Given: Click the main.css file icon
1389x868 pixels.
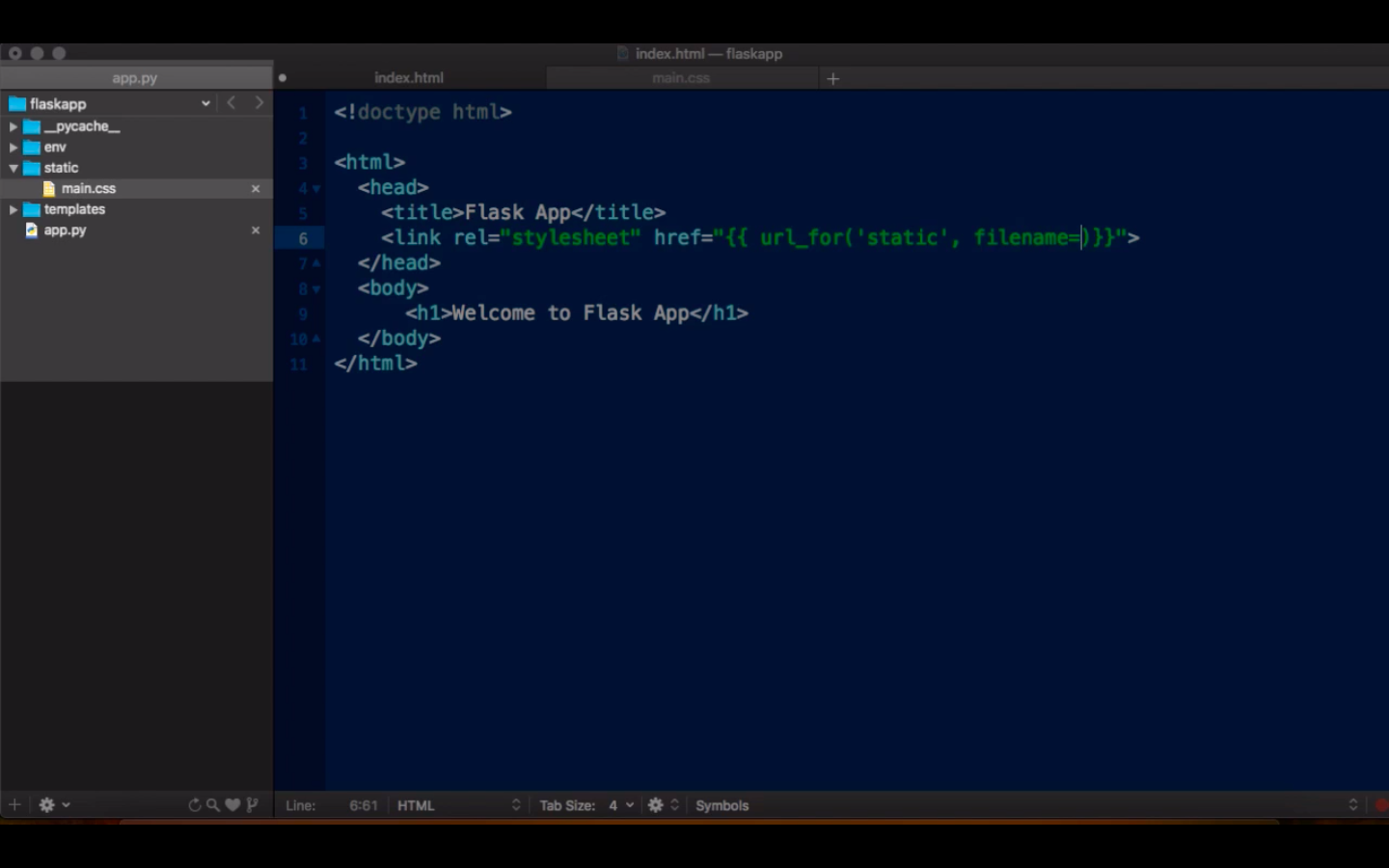Looking at the screenshot, I should 49,189.
